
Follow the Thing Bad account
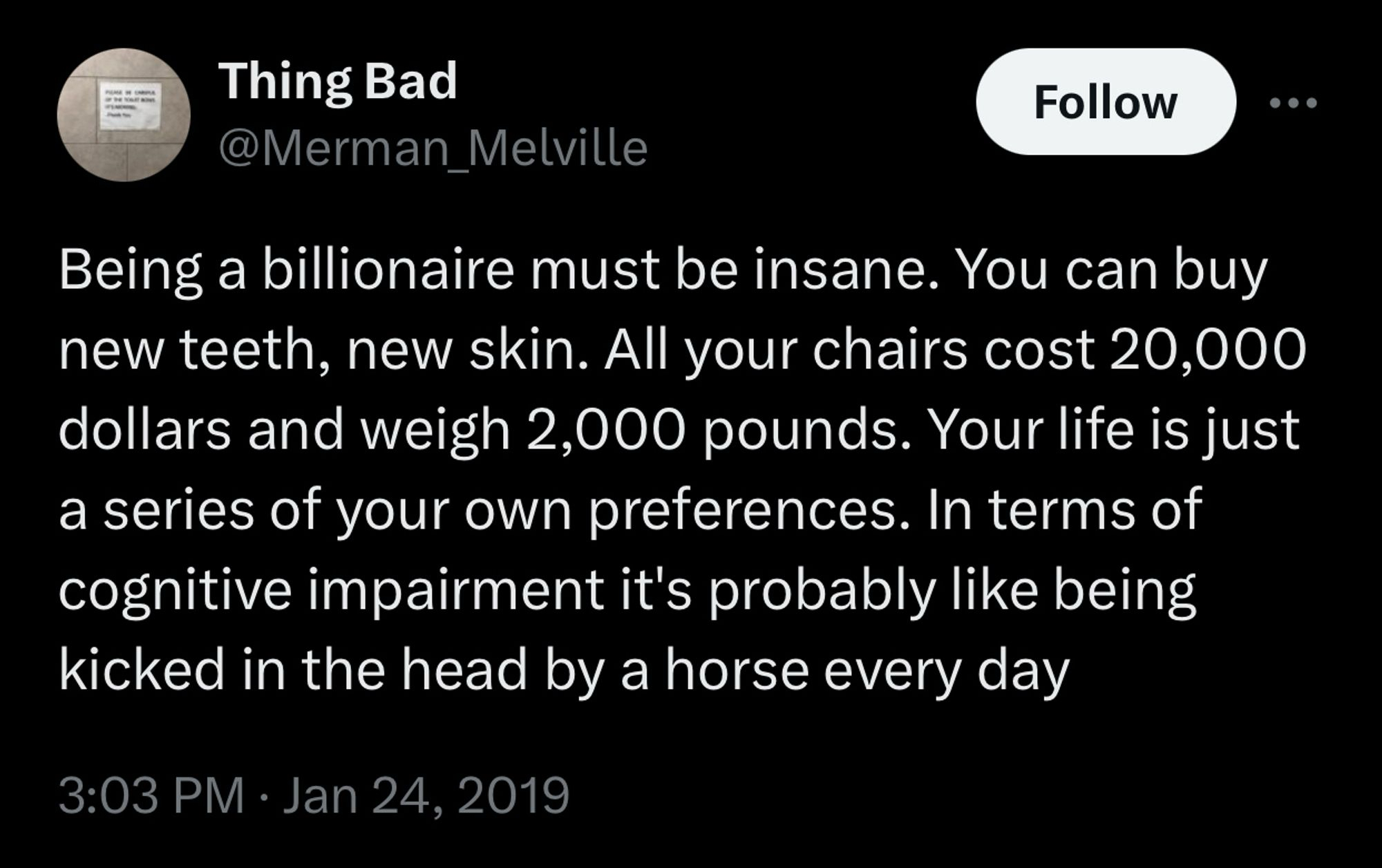1105,102
